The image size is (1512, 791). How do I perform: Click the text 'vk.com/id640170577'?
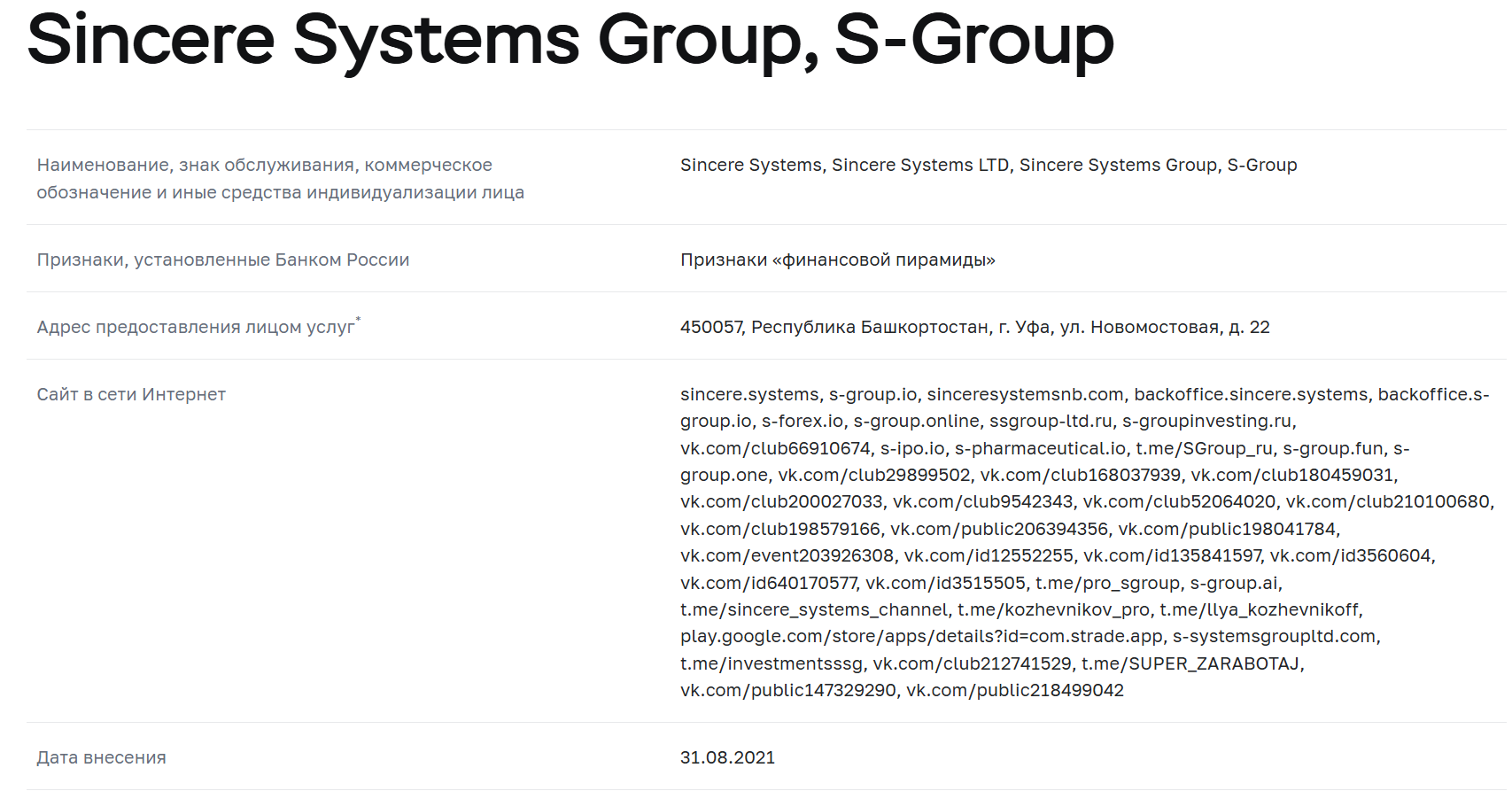[x=768, y=583]
